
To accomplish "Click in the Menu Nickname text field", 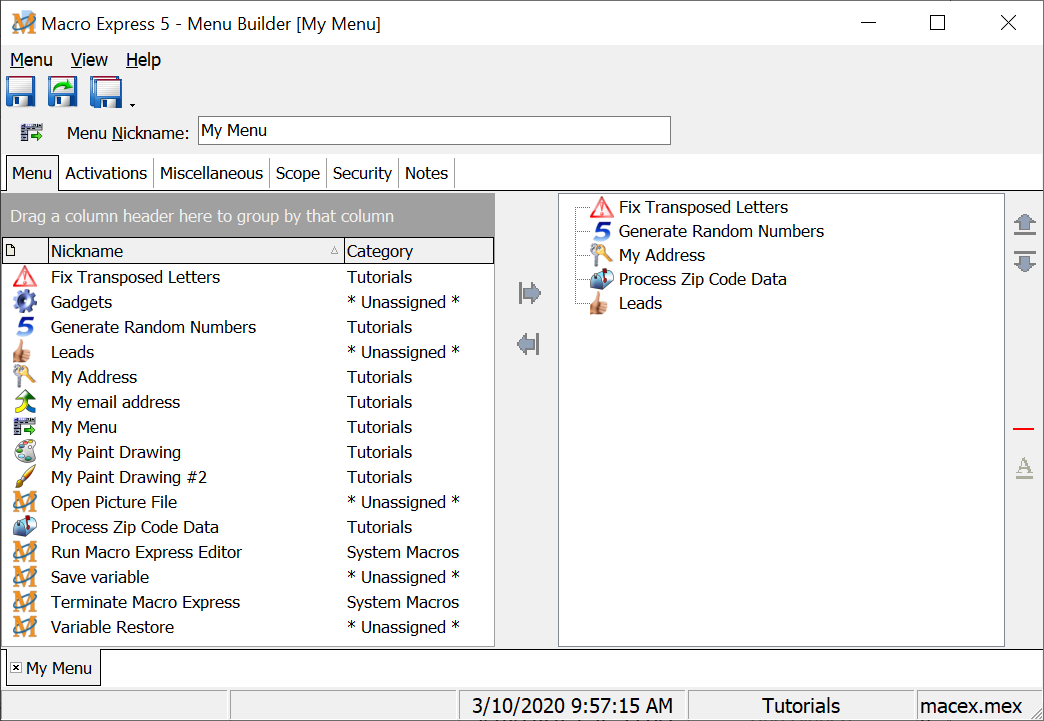I will pyautogui.click(x=434, y=131).
